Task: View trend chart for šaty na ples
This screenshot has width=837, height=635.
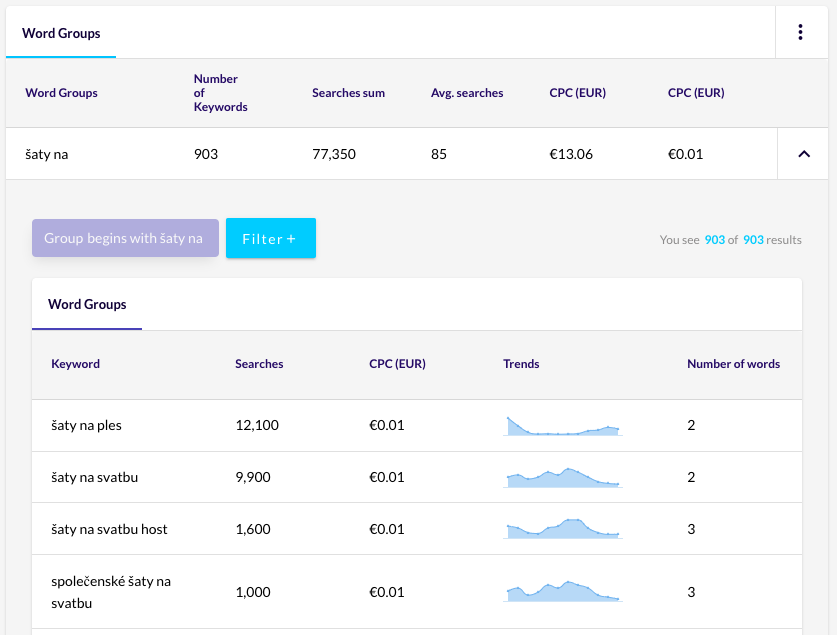Action: pyautogui.click(x=563, y=426)
